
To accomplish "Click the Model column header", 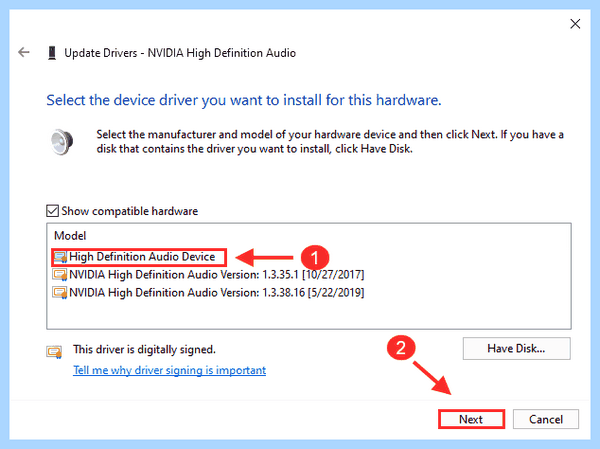I will click(70, 236).
